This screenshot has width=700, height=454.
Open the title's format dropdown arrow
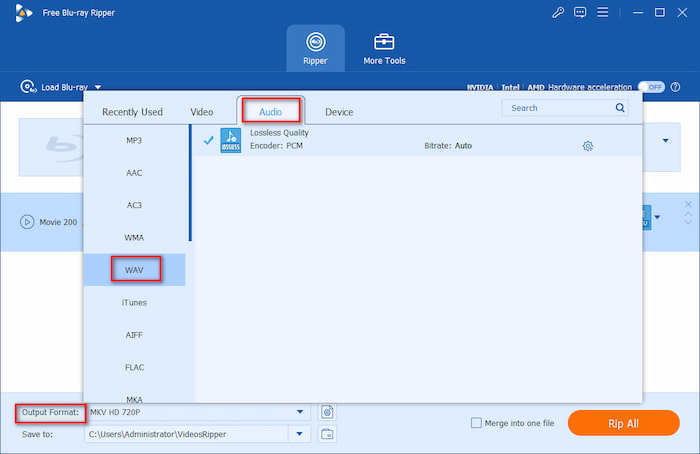click(x=657, y=217)
